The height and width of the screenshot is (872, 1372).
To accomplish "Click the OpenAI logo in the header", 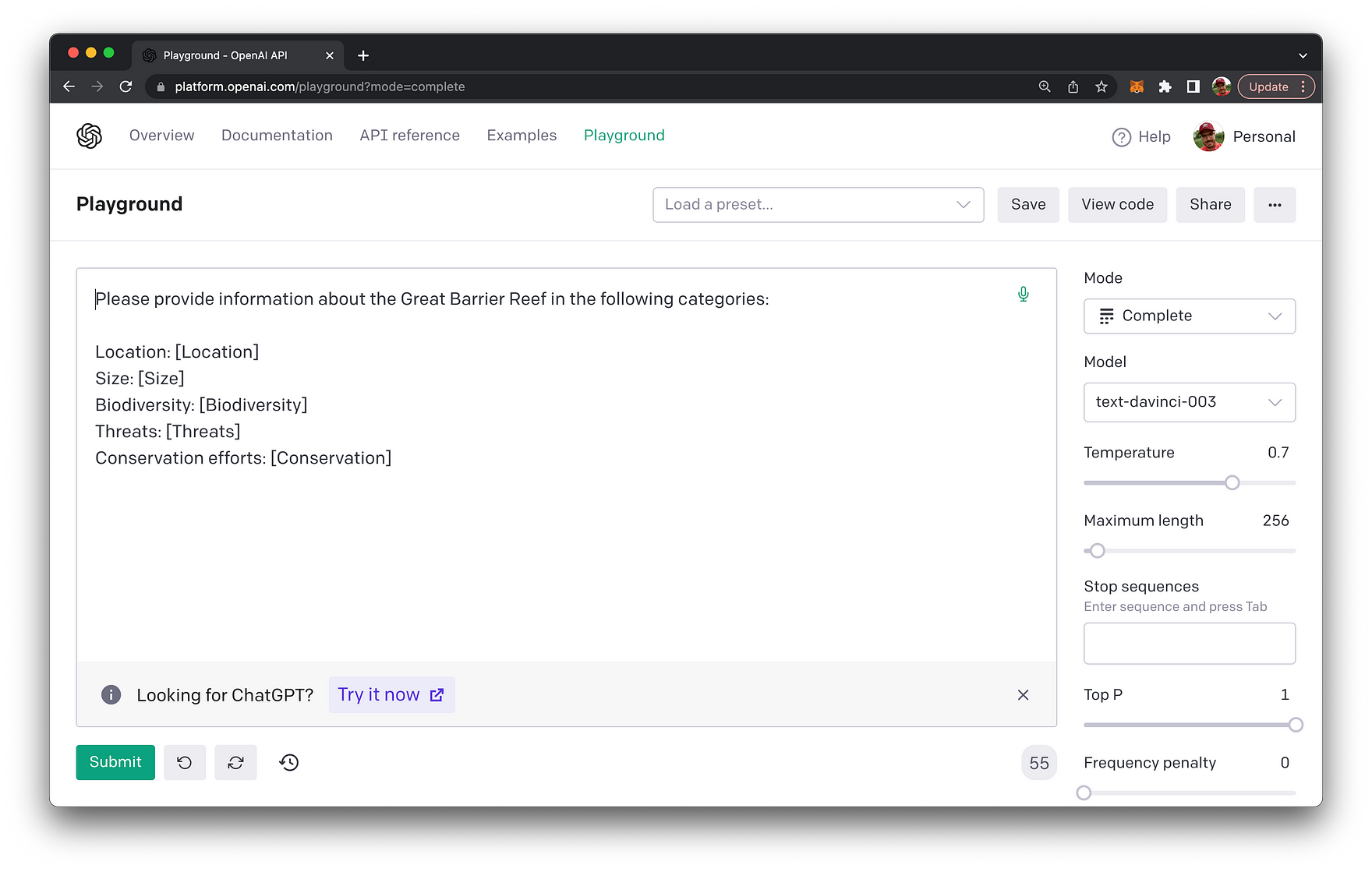I will point(90,136).
